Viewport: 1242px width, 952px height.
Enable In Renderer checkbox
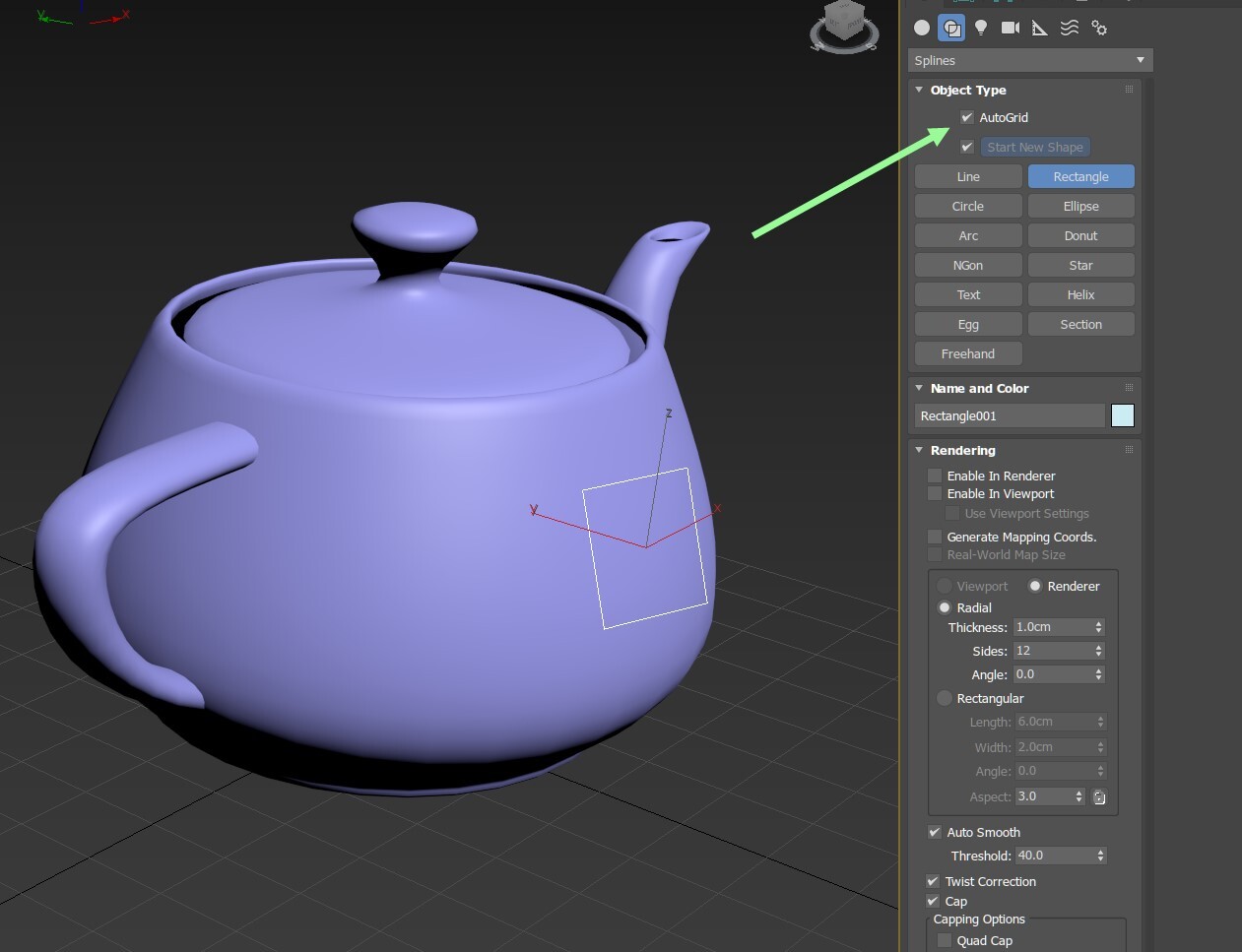pyautogui.click(x=935, y=476)
